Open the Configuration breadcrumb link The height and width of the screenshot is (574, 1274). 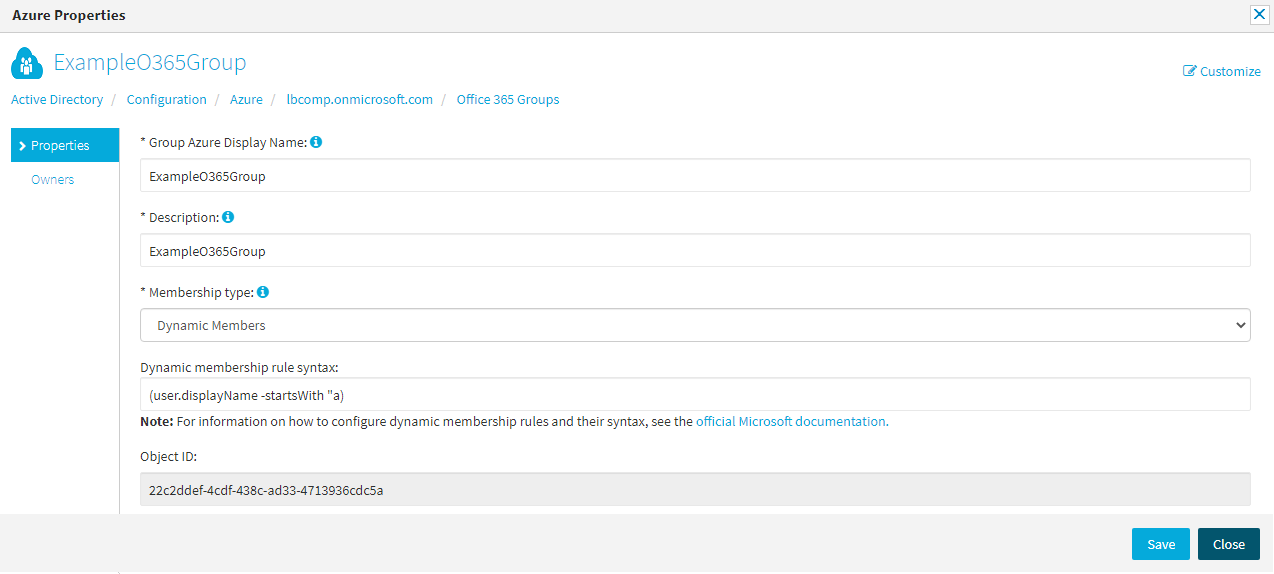coord(167,100)
